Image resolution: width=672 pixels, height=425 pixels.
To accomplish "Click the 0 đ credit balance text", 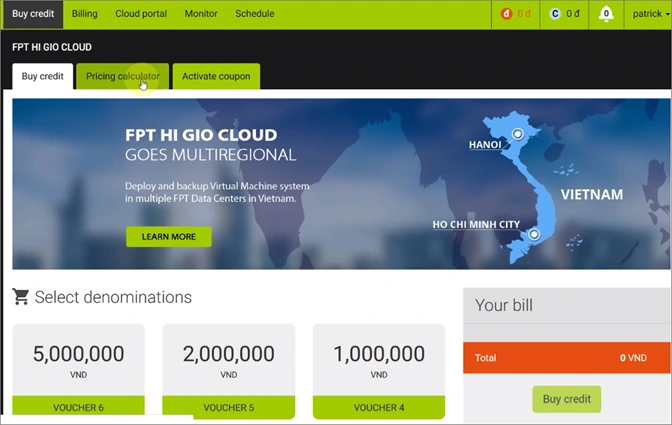I will (573, 14).
